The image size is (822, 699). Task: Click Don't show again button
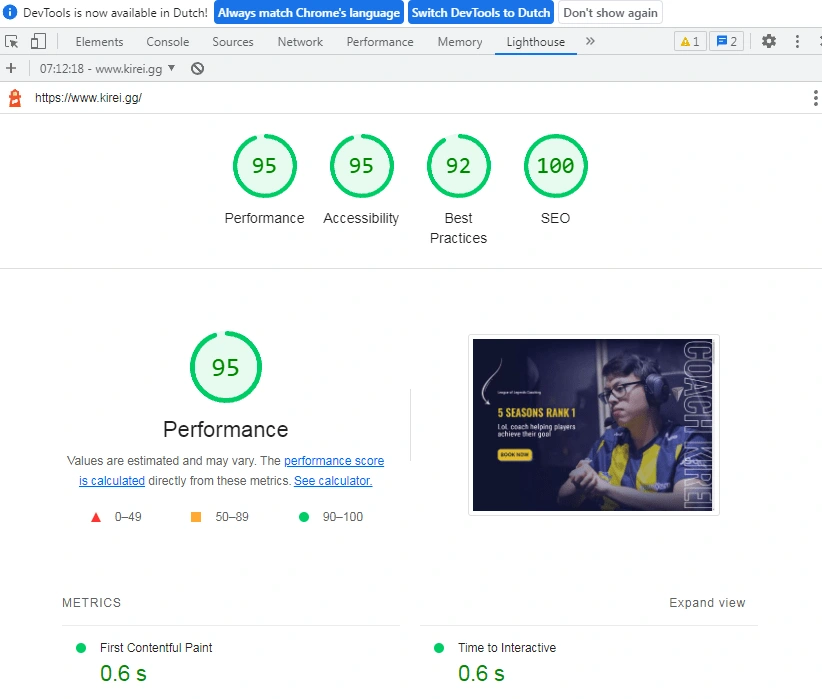tap(610, 13)
